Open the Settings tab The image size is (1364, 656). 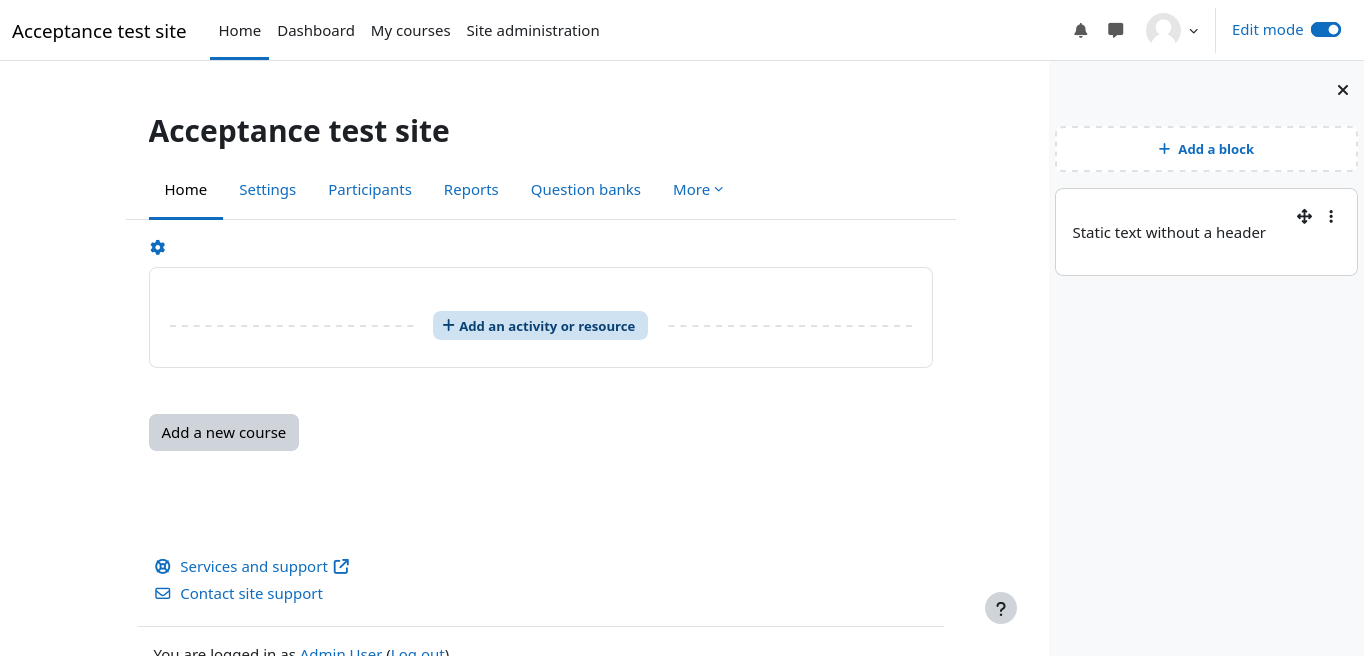tap(267, 190)
